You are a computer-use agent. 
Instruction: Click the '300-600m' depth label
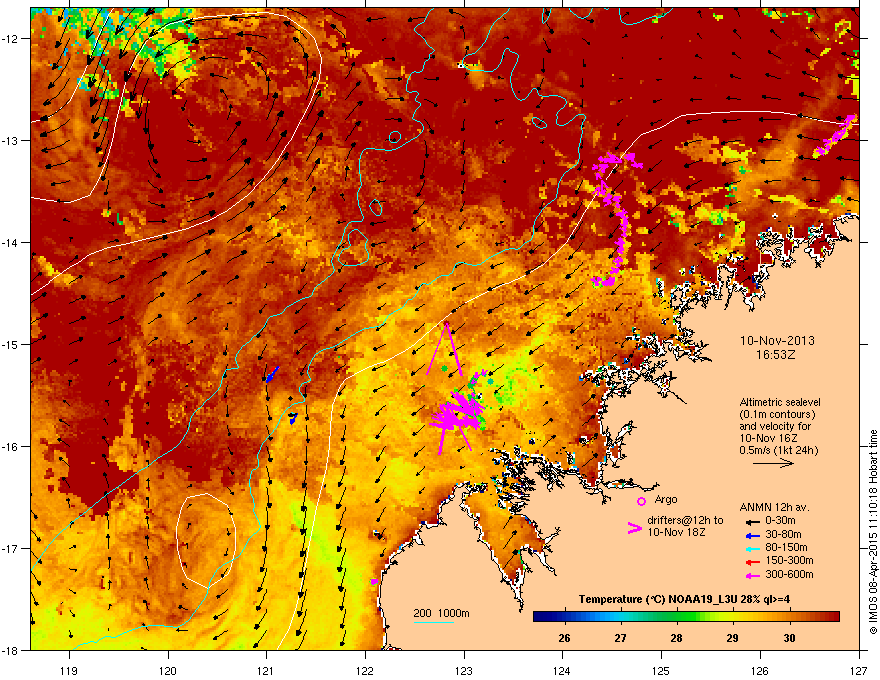click(x=789, y=575)
